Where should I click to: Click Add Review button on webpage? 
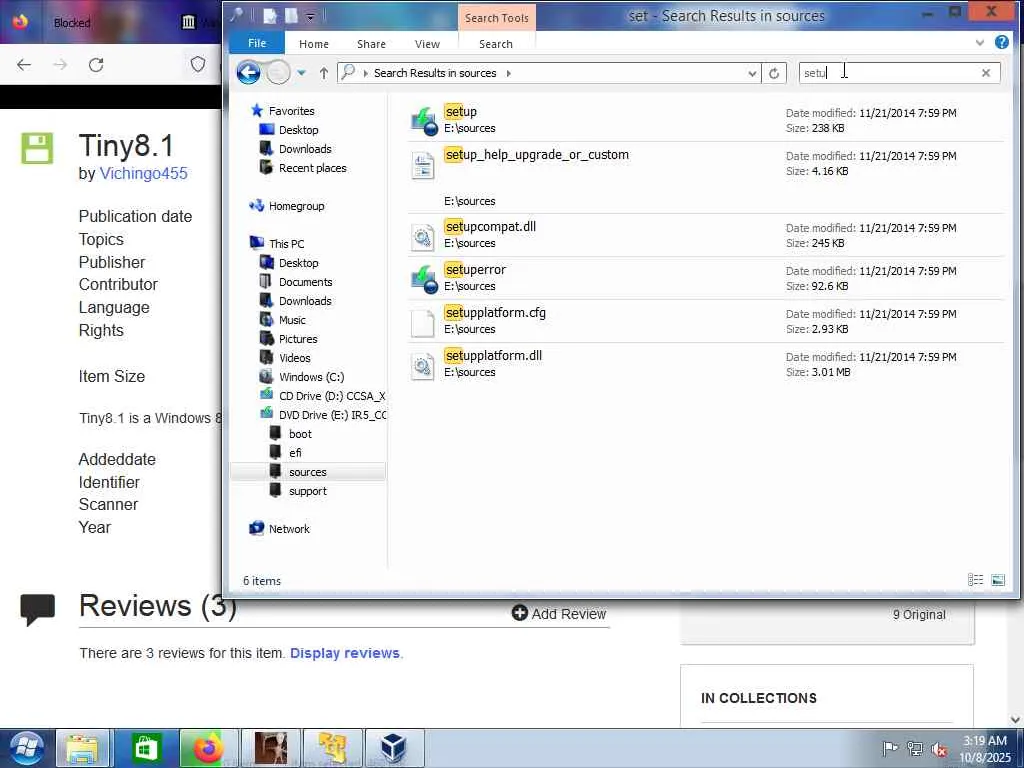(x=559, y=614)
